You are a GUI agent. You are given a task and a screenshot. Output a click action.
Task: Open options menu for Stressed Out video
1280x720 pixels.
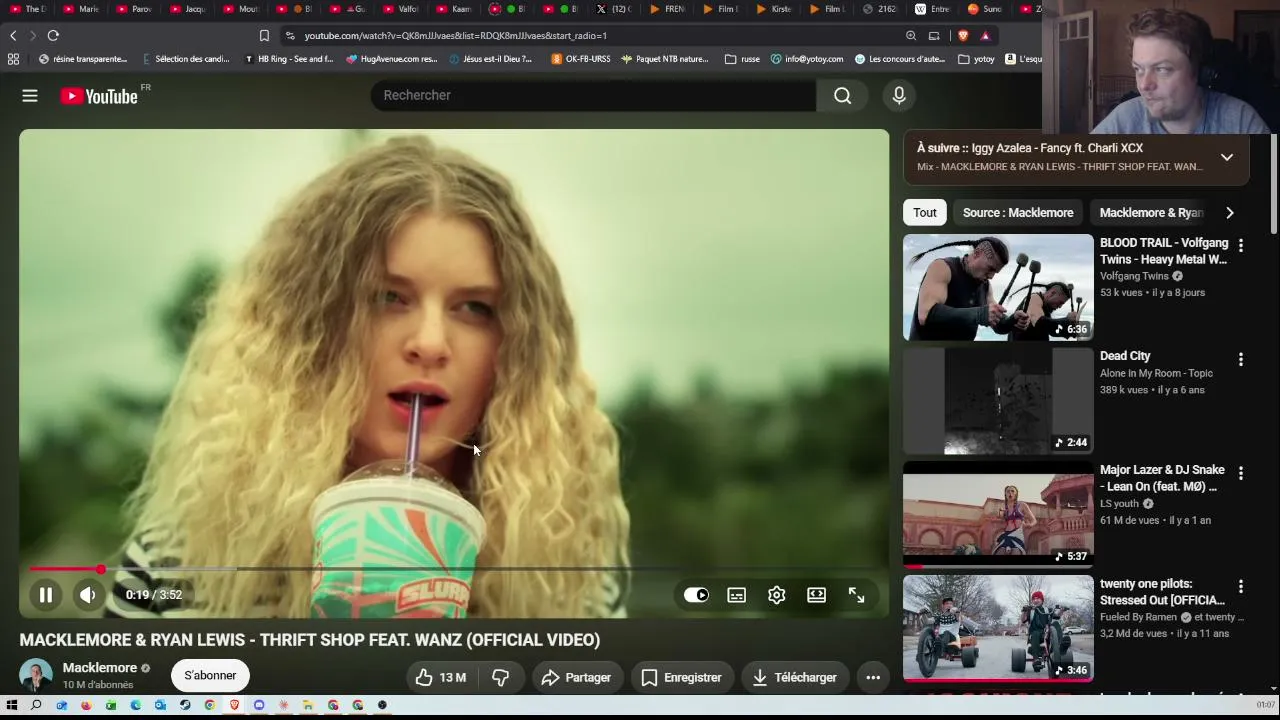coord(1241,587)
